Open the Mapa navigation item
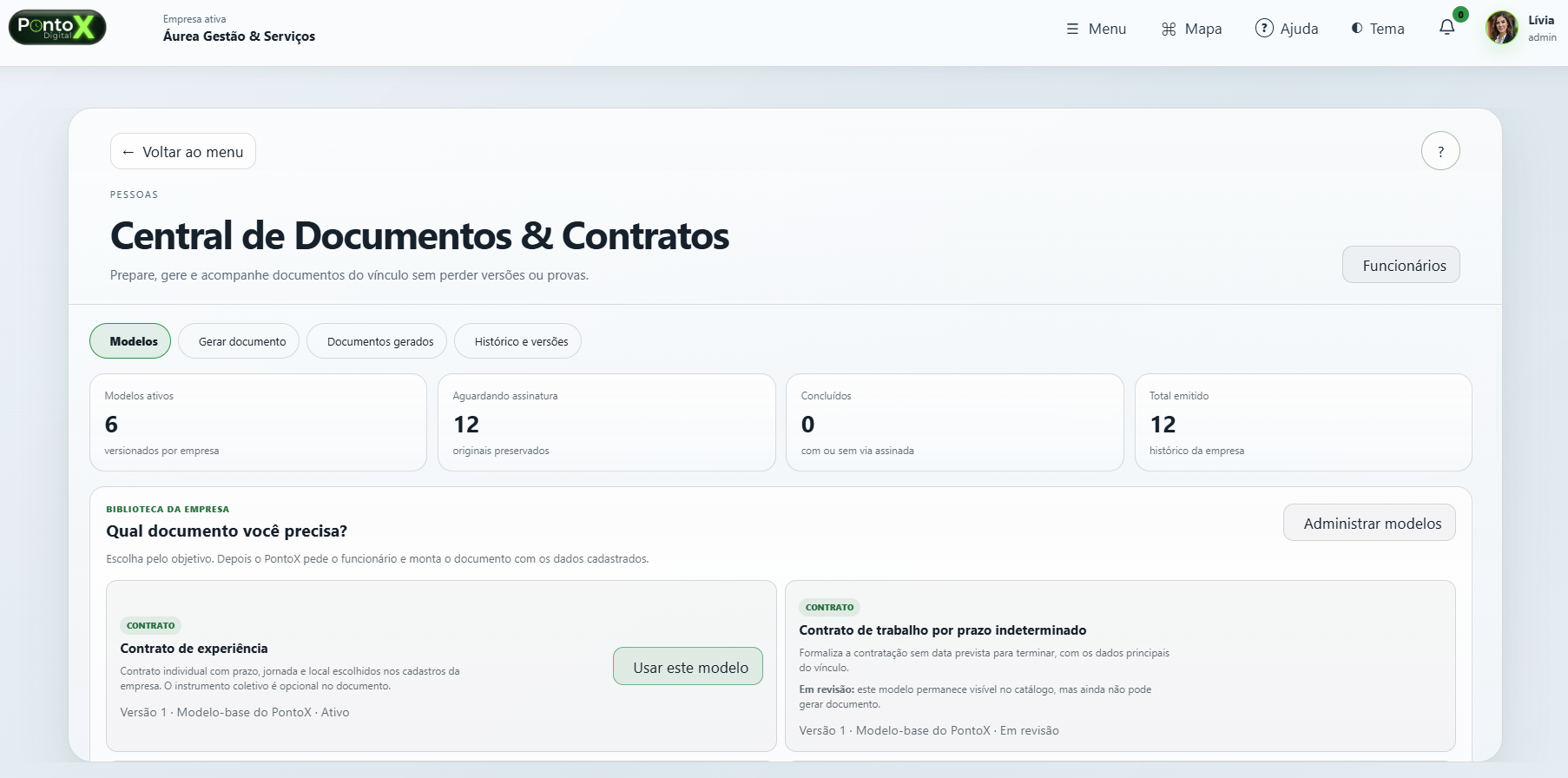The image size is (1568, 778). click(1191, 29)
